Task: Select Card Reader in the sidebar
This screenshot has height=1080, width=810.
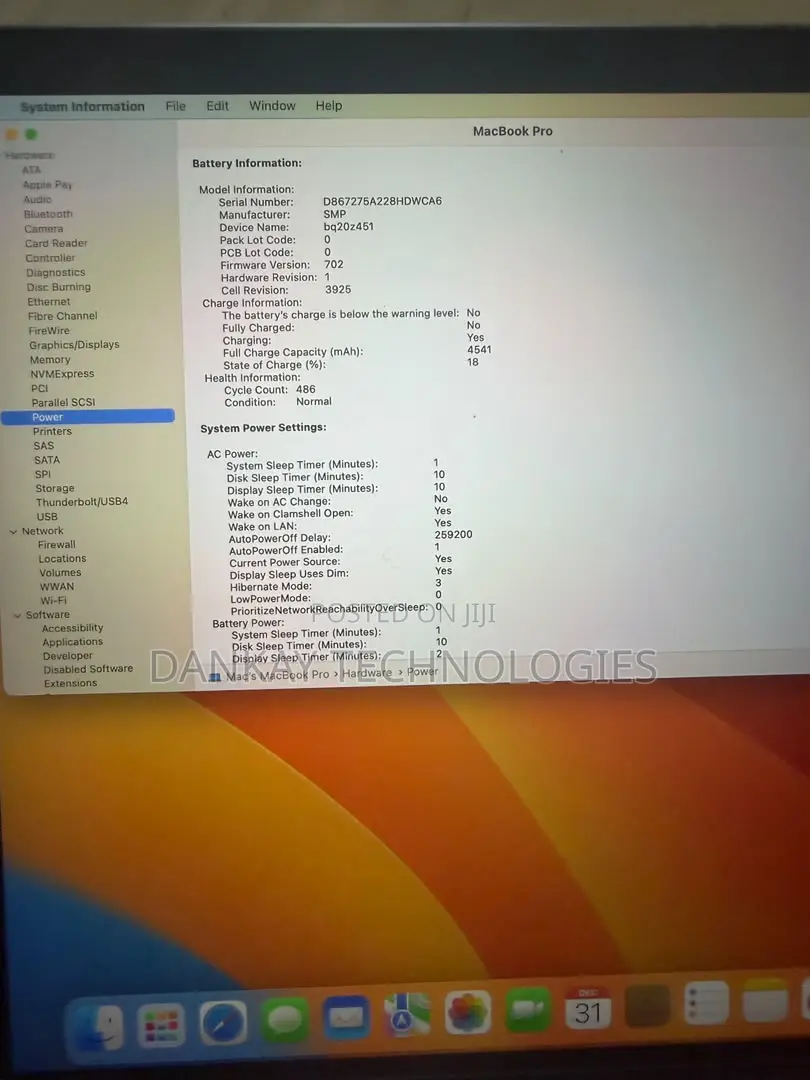Action: coord(56,243)
